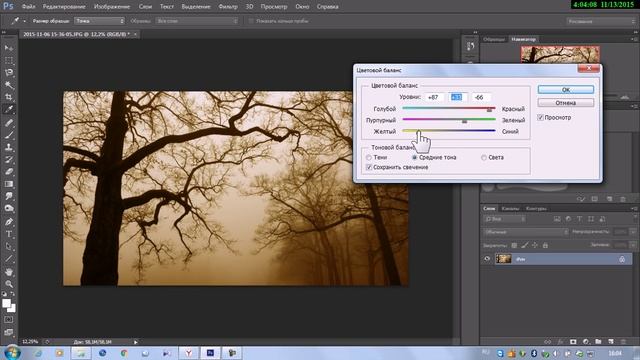This screenshot has height=360, width=640.
Task: Click the lock icon on the Фон layer
Action: click(x=622, y=259)
